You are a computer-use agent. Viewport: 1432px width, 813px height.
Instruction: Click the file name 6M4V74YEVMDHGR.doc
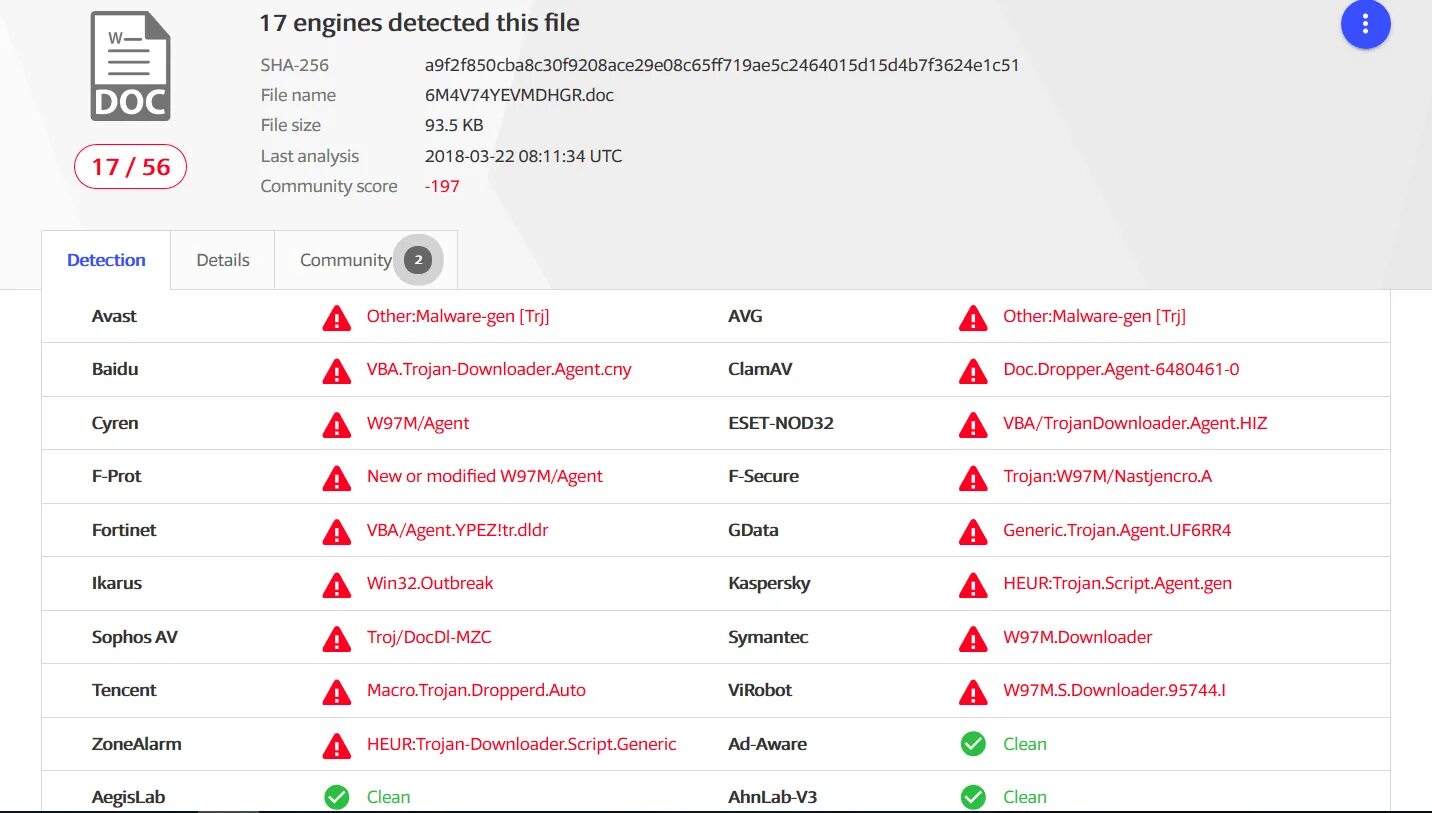pos(519,95)
